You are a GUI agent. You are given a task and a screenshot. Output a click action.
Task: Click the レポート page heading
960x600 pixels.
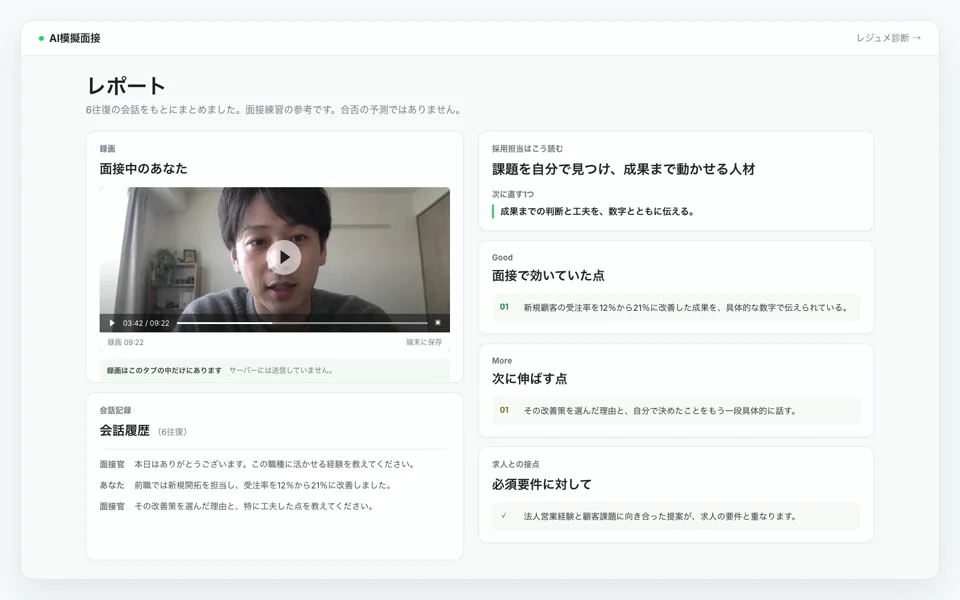tap(126, 86)
